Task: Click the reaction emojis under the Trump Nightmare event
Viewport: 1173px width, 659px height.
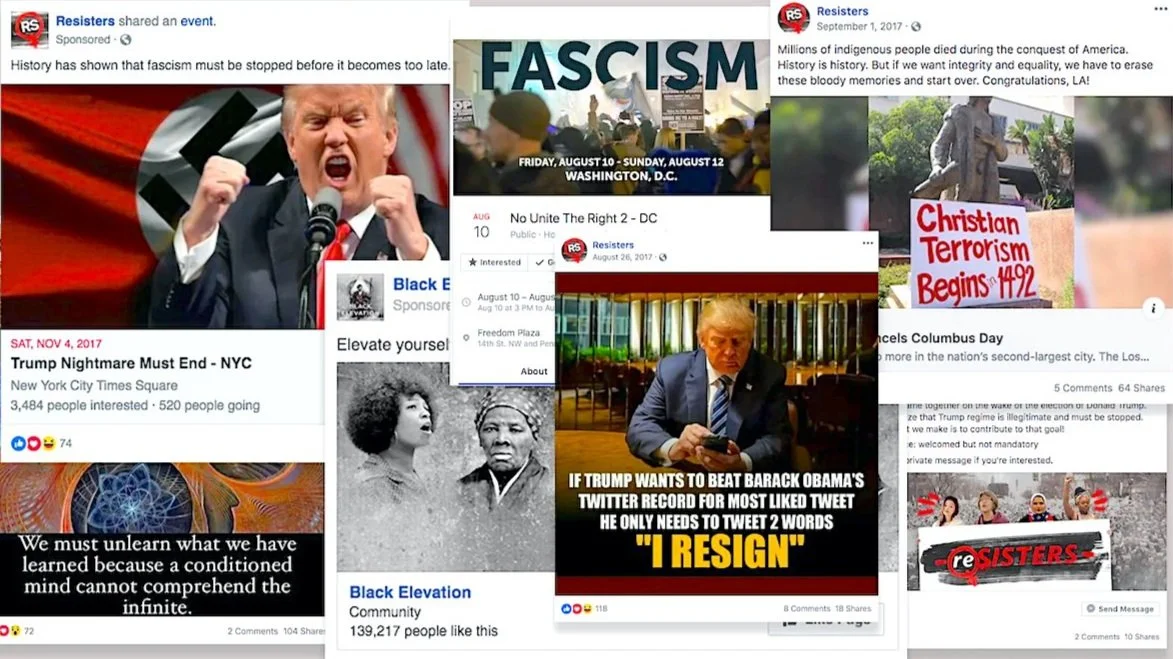Action: pyautogui.click(x=34, y=443)
